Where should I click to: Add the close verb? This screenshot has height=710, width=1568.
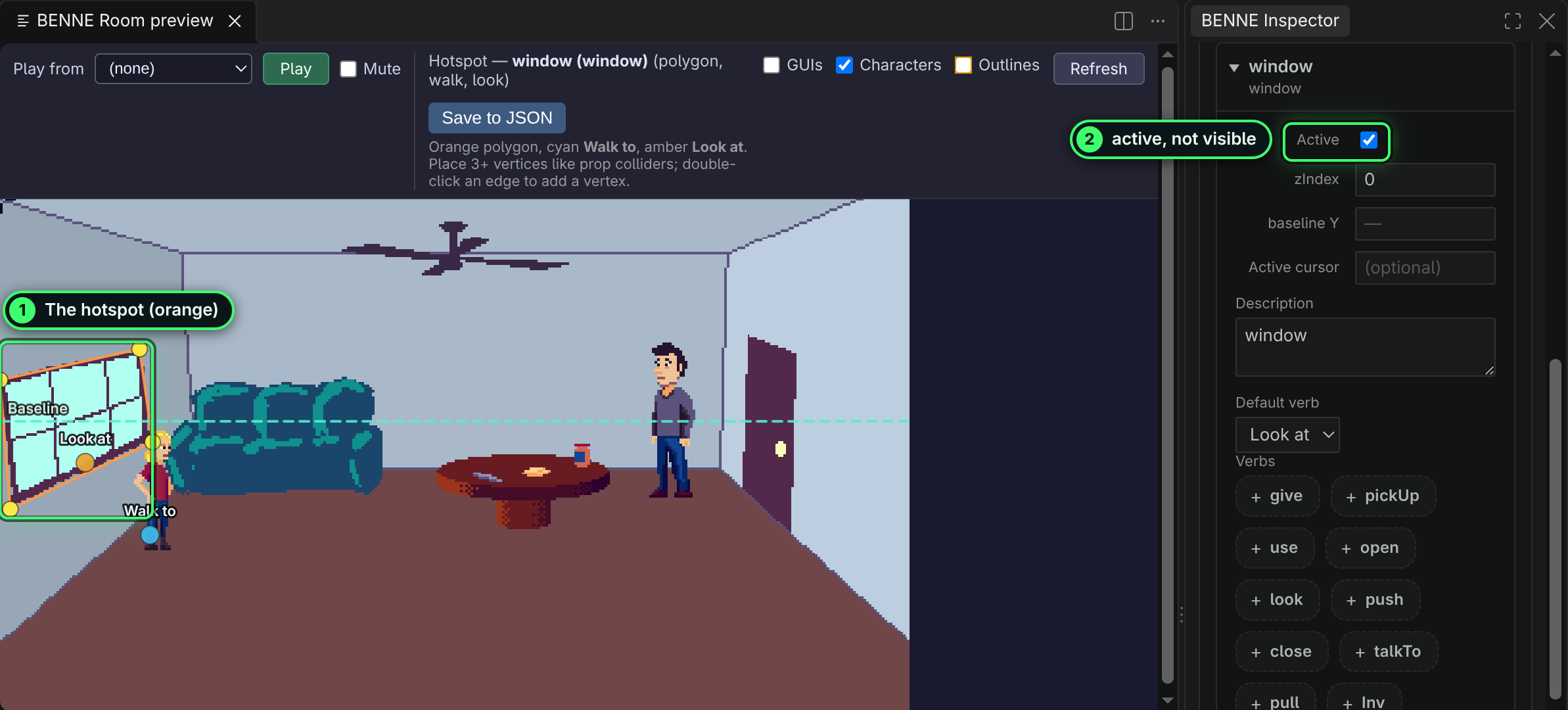(1281, 651)
